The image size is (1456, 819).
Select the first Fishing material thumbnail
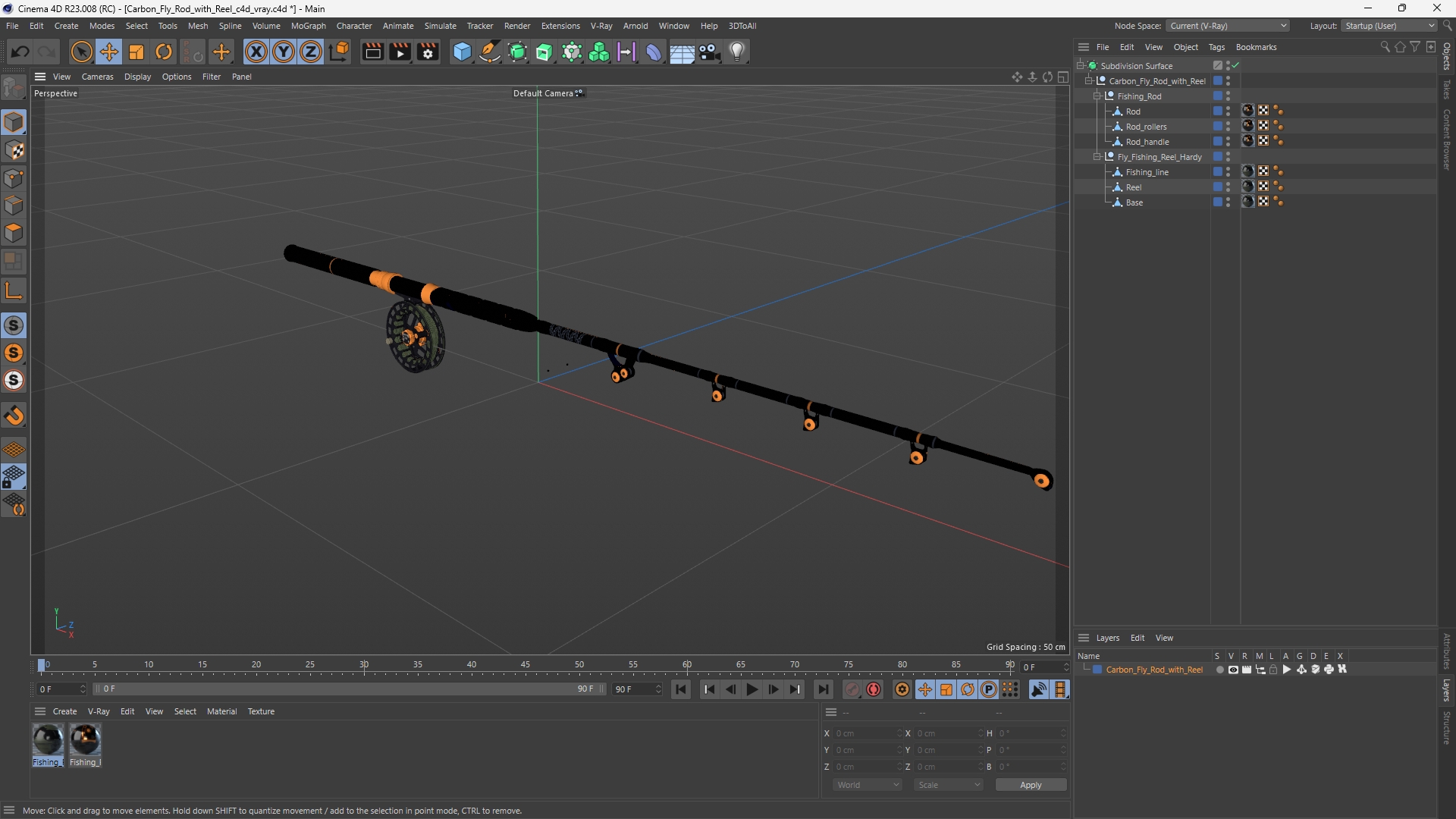(48, 739)
